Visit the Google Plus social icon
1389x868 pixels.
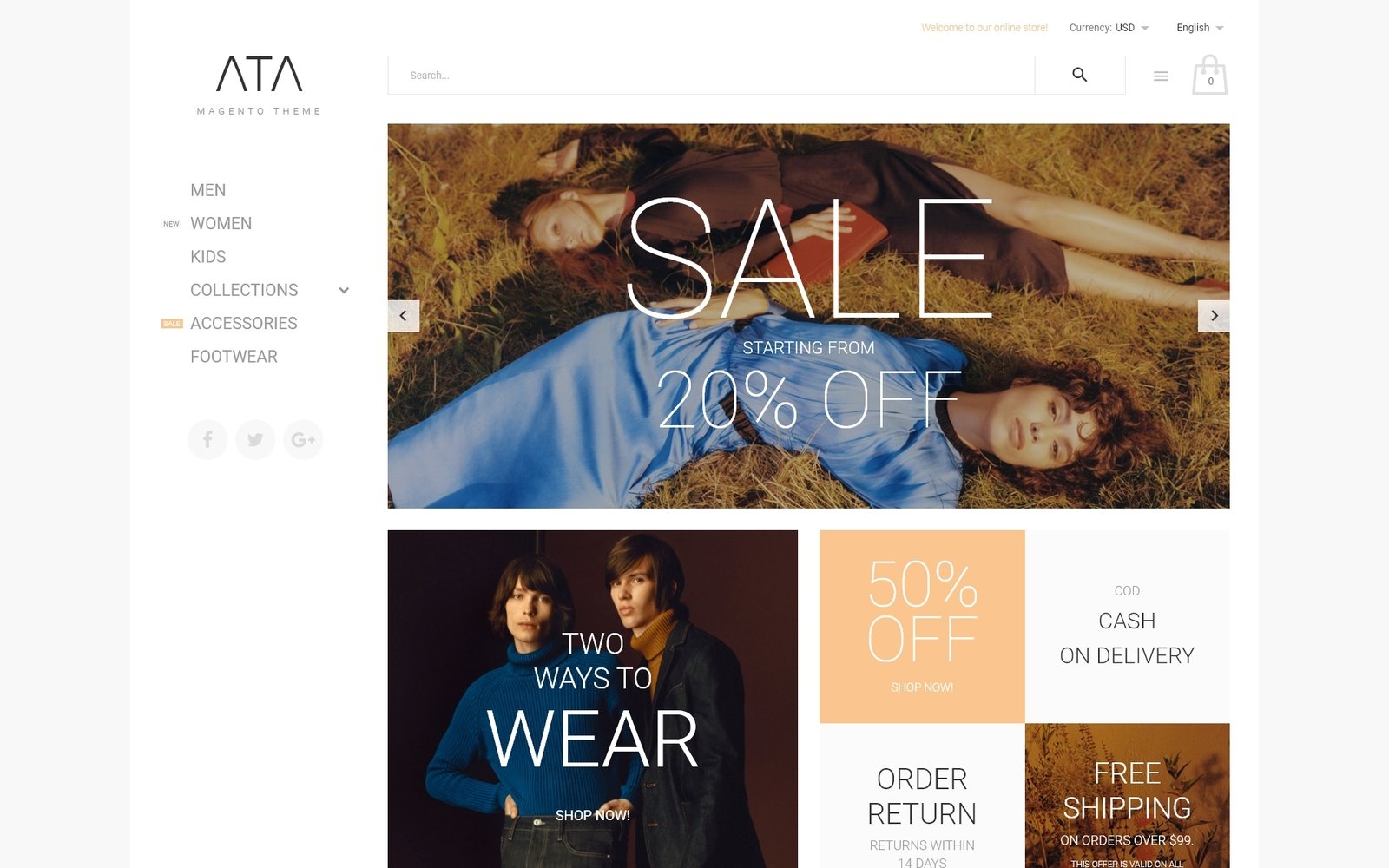coord(303,439)
